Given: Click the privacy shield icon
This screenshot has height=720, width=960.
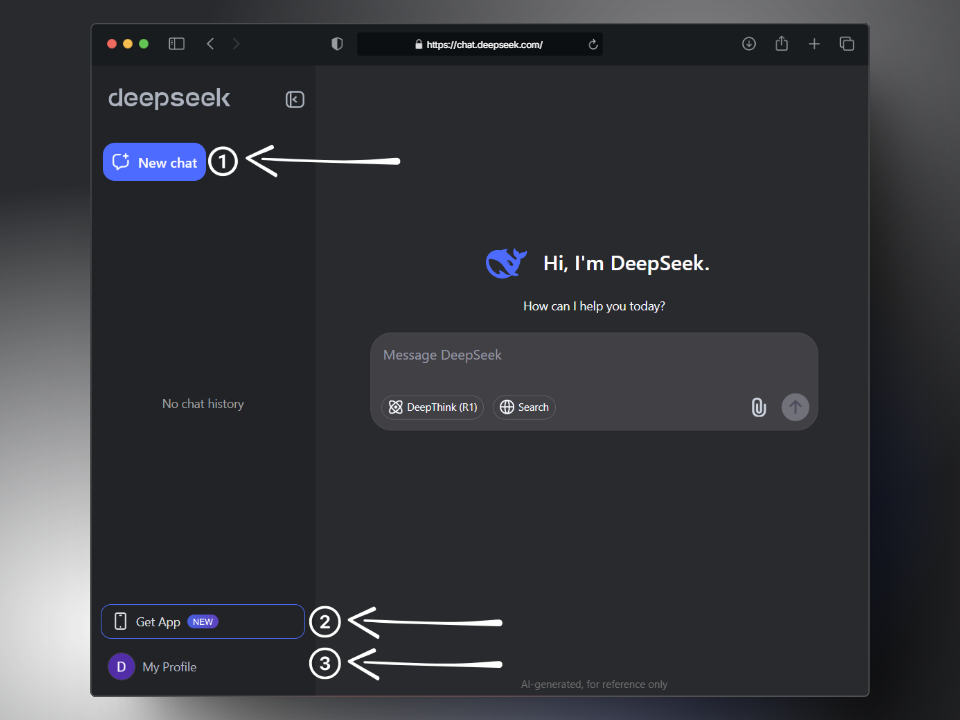Looking at the screenshot, I should click(x=337, y=44).
